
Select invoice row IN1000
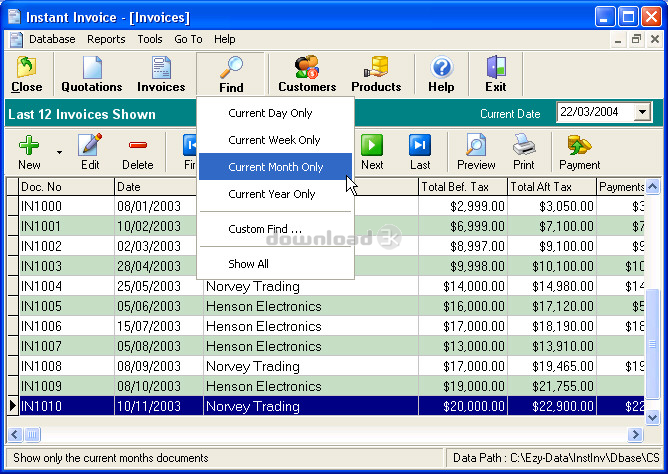(x=326, y=206)
